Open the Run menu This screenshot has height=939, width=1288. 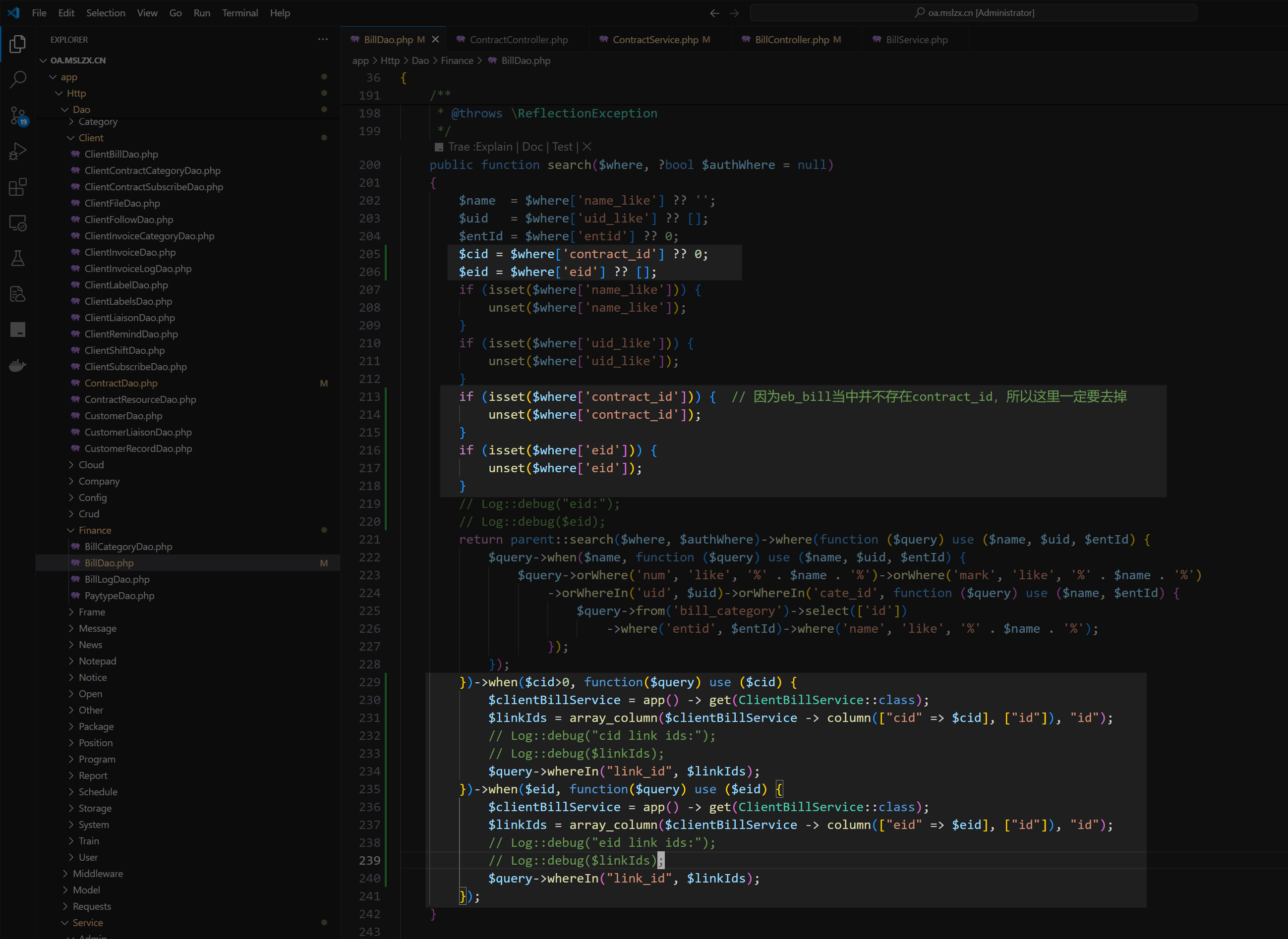pos(202,12)
